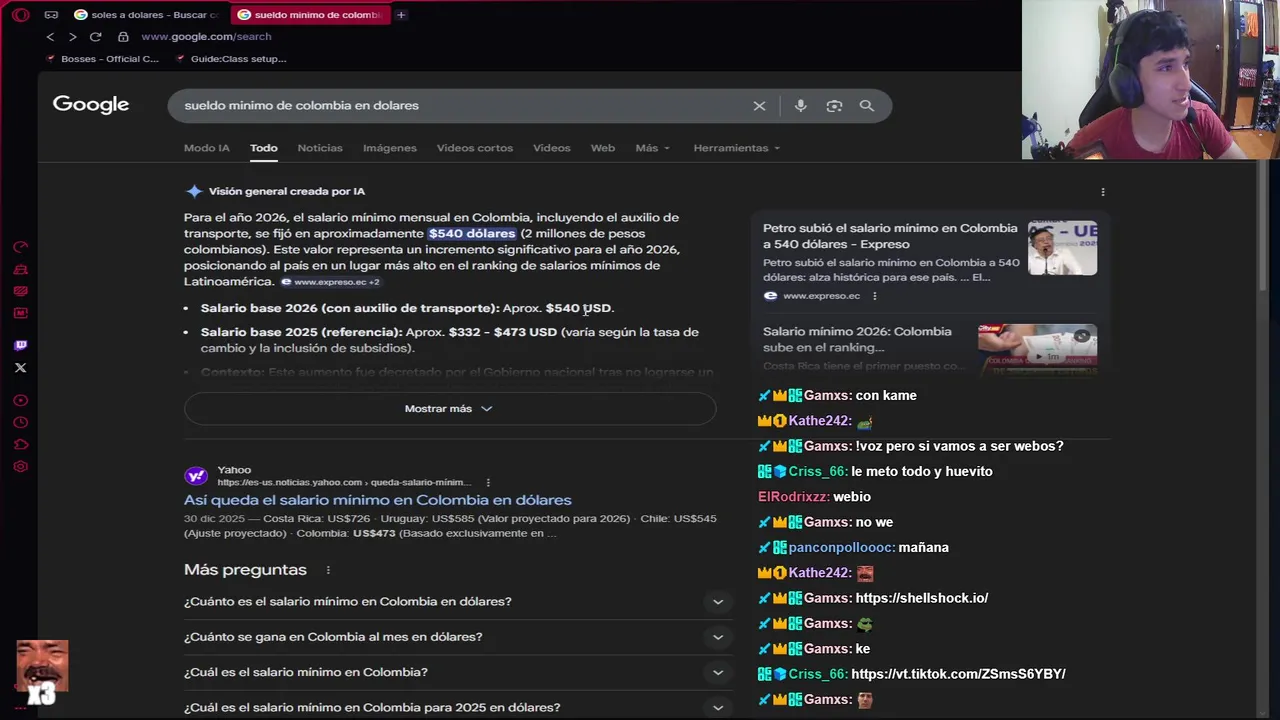The image size is (1280, 720).
Task: Select the Videos cortos search tab
Action: [x=475, y=148]
